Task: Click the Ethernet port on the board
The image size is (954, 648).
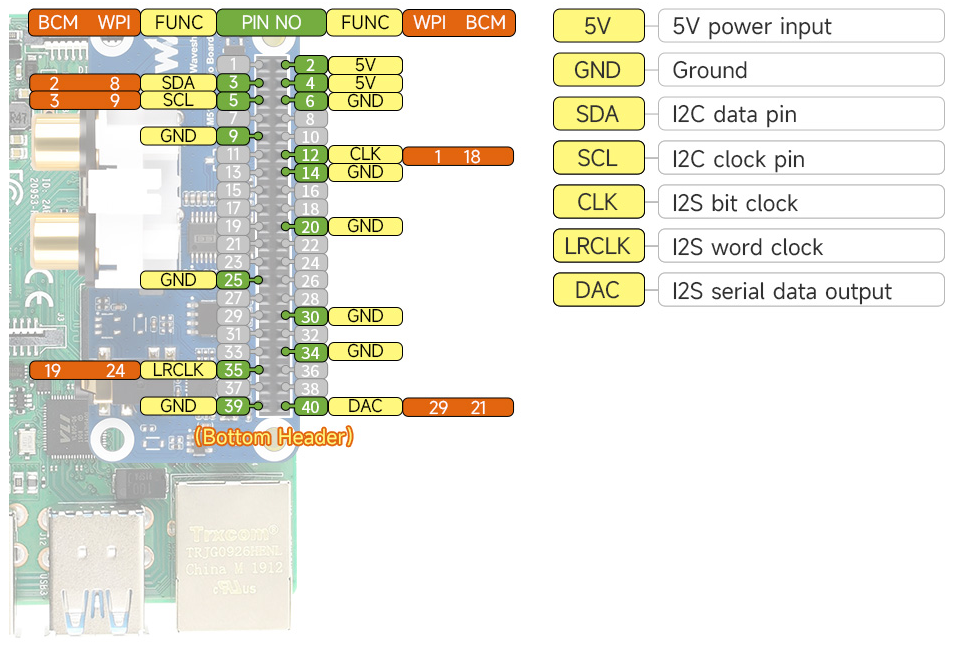Action: click(x=231, y=545)
